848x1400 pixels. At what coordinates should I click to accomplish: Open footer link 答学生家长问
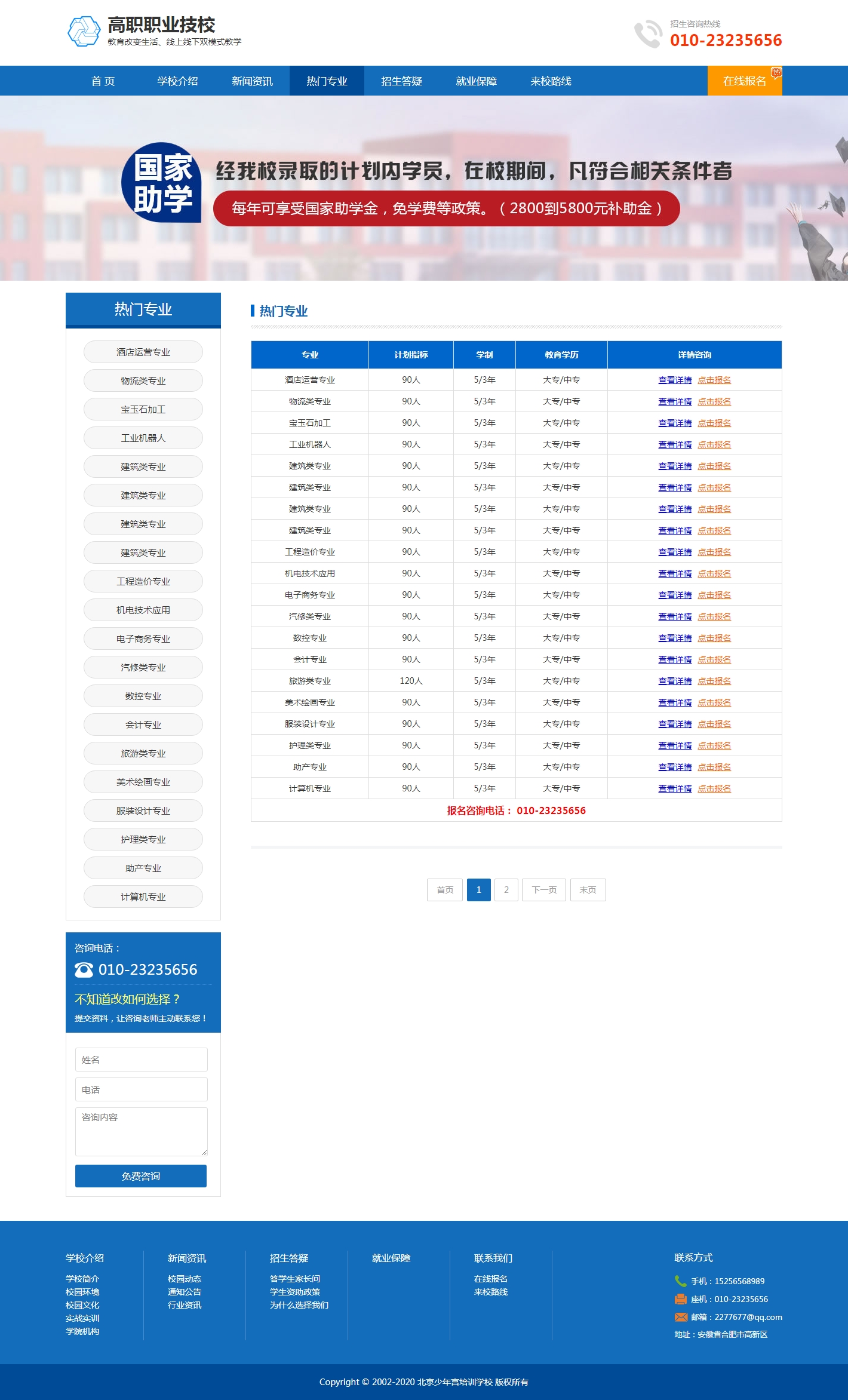295,1279
